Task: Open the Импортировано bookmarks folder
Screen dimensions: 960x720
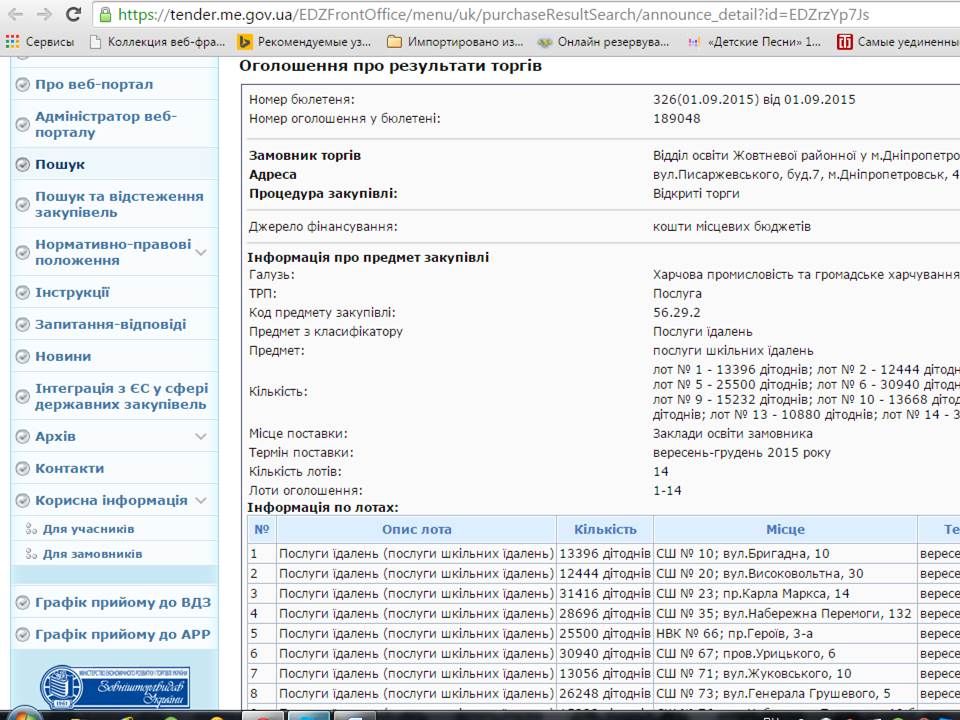Action: tap(394, 42)
